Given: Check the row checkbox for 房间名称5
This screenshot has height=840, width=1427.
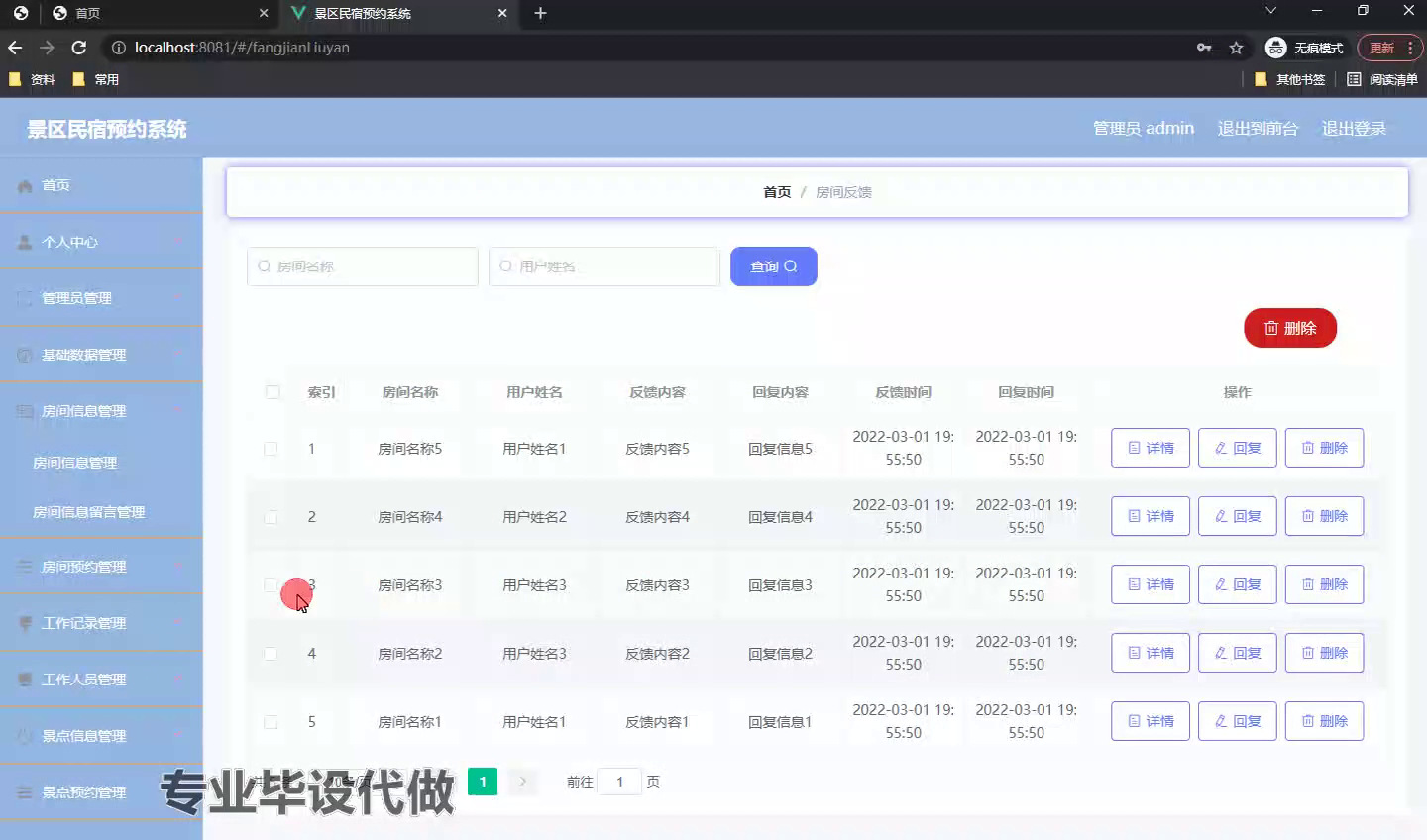Looking at the screenshot, I should pyautogui.click(x=271, y=449).
